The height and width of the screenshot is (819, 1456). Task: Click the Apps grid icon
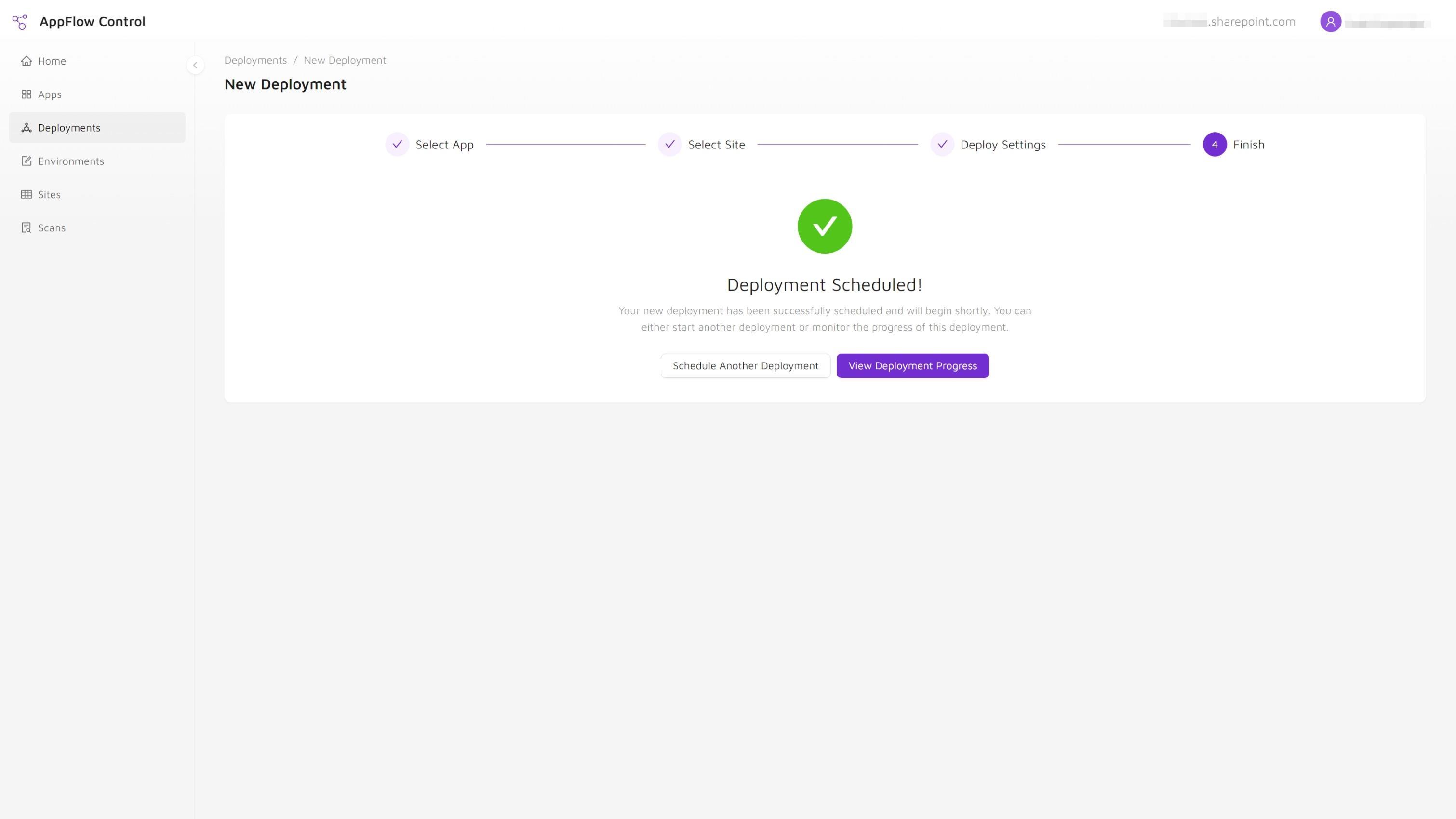[26, 94]
